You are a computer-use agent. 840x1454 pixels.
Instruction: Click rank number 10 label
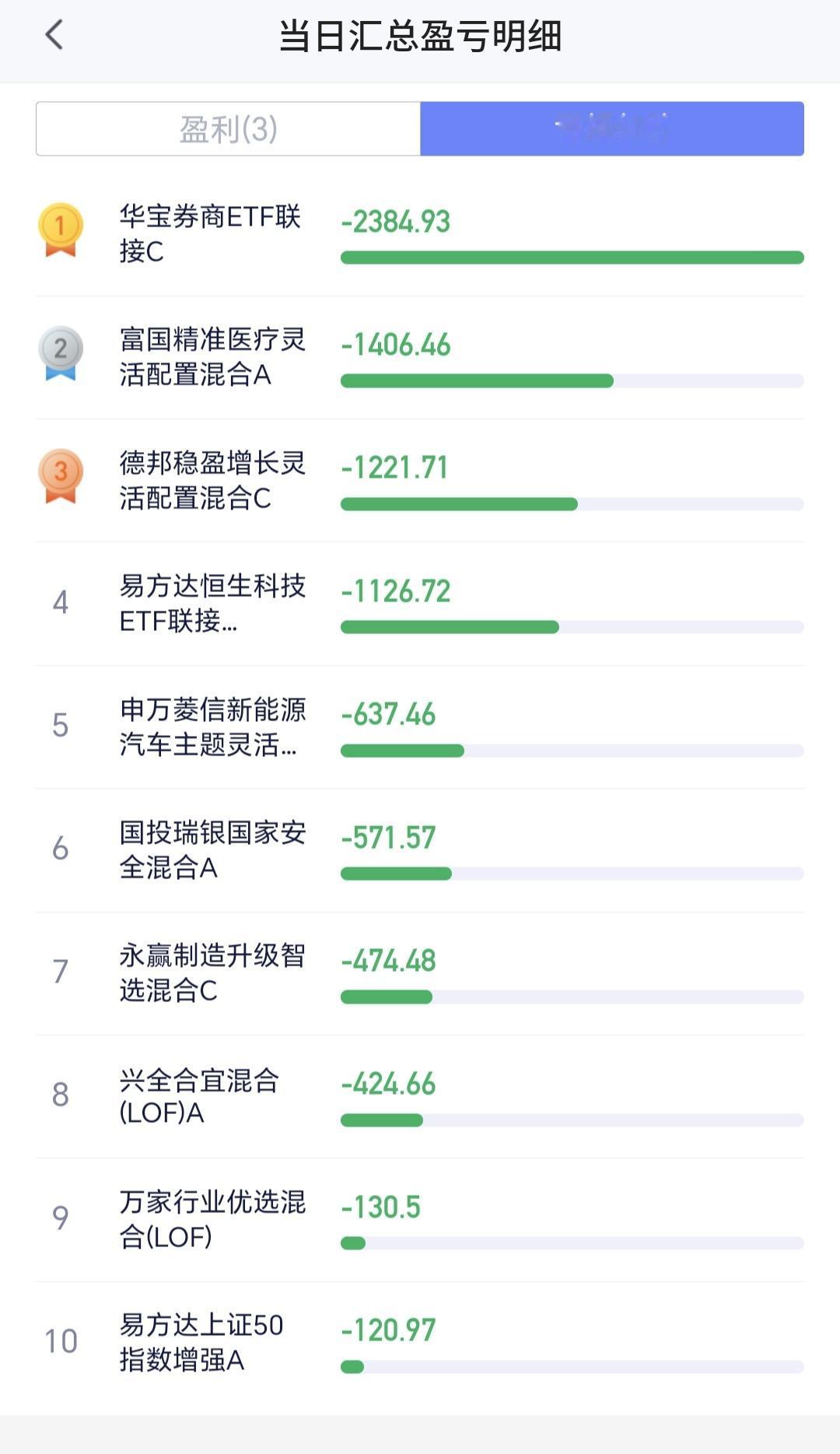pos(61,1341)
